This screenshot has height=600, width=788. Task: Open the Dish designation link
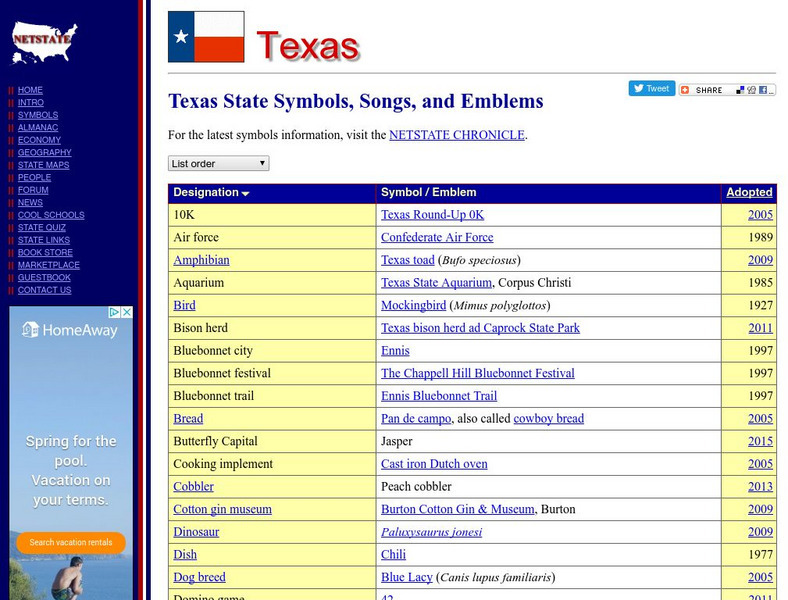click(x=185, y=554)
